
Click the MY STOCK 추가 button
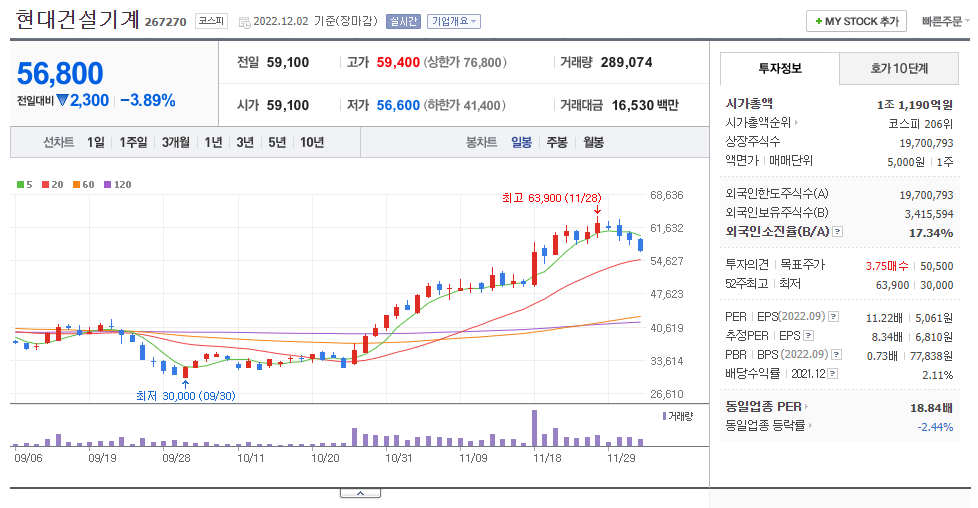(856, 21)
